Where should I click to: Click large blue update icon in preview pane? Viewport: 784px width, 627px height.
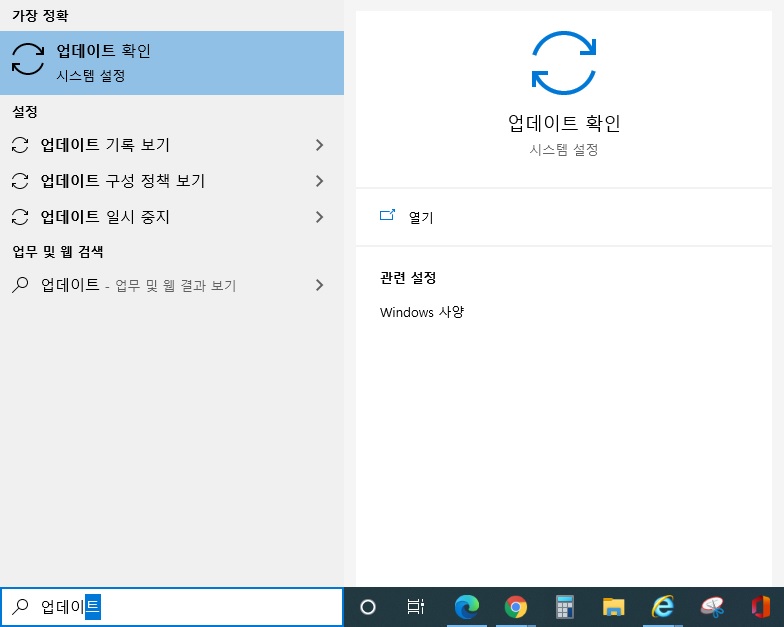pyautogui.click(x=564, y=63)
